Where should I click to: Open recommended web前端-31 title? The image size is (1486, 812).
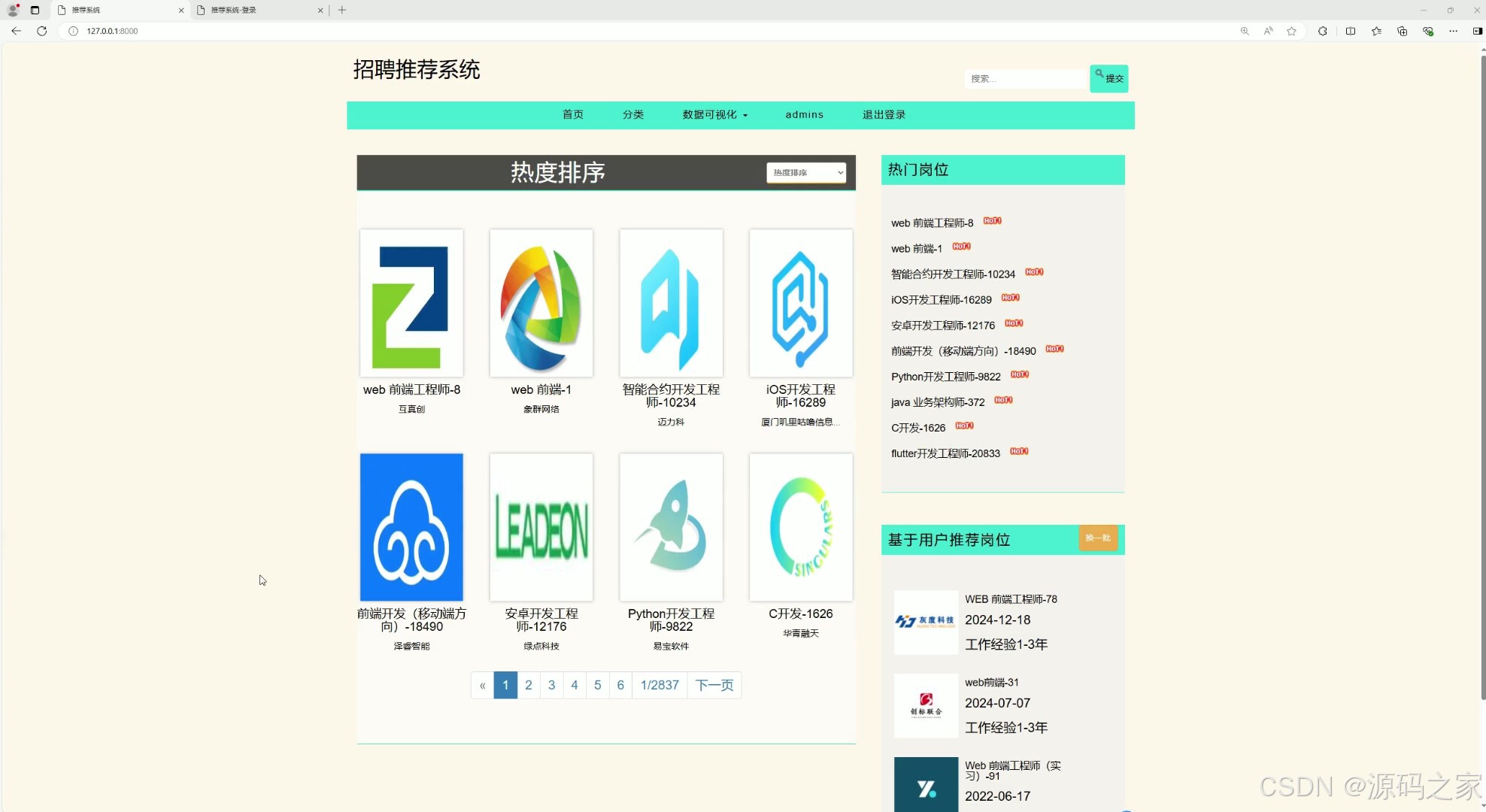(x=992, y=683)
